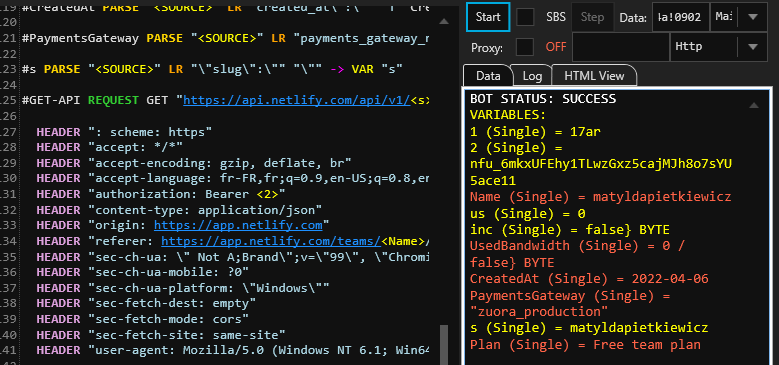Switch to the Data tab
The width and height of the screenshot is (779, 365).
[x=488, y=75]
